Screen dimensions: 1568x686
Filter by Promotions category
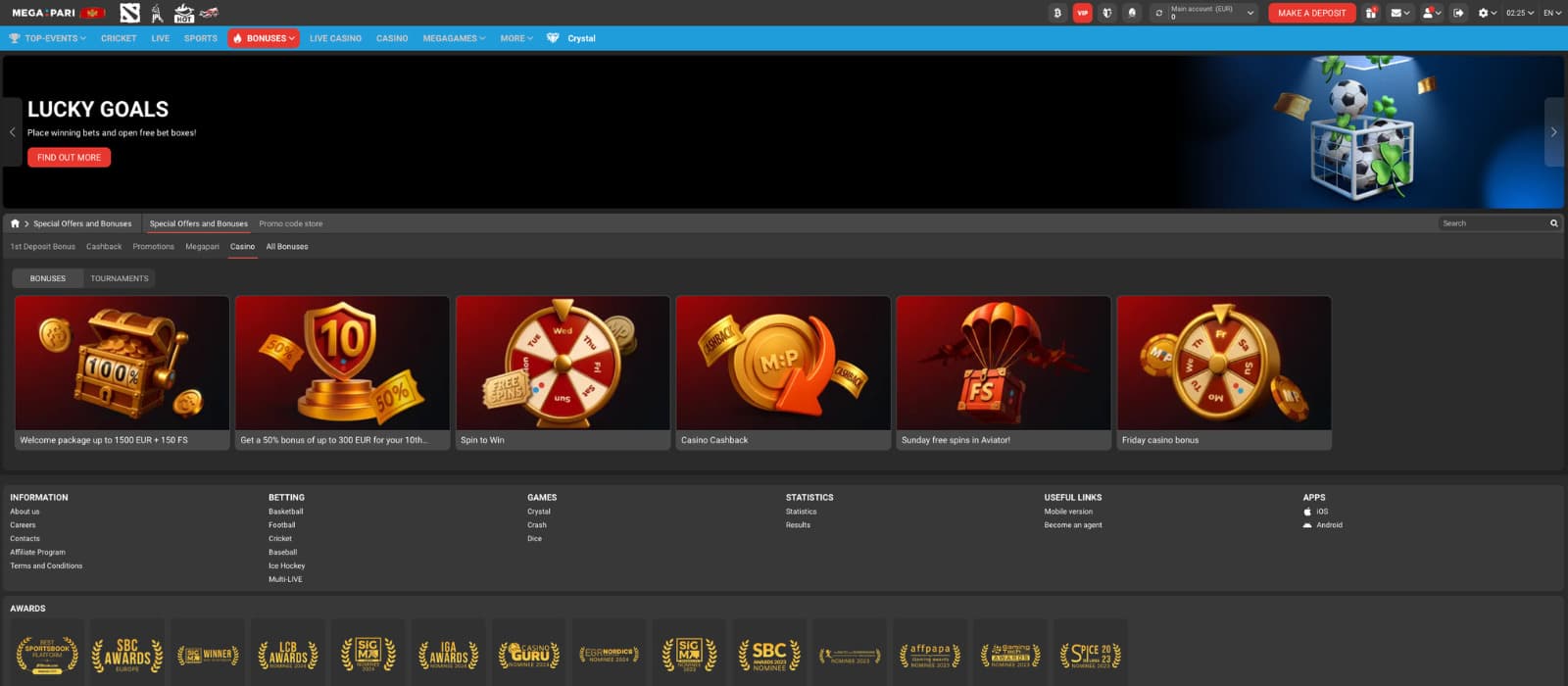click(154, 247)
